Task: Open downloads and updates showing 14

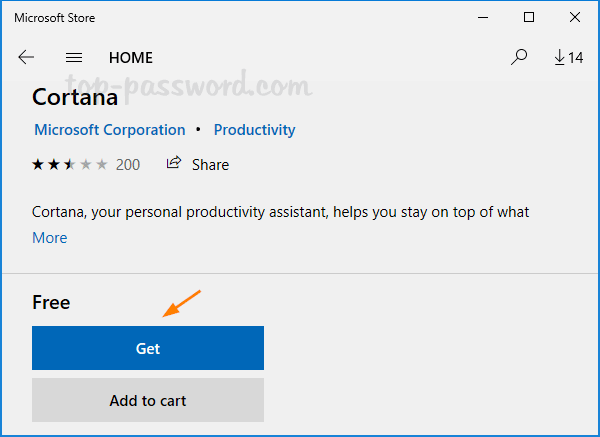Action: pyautogui.click(x=568, y=57)
